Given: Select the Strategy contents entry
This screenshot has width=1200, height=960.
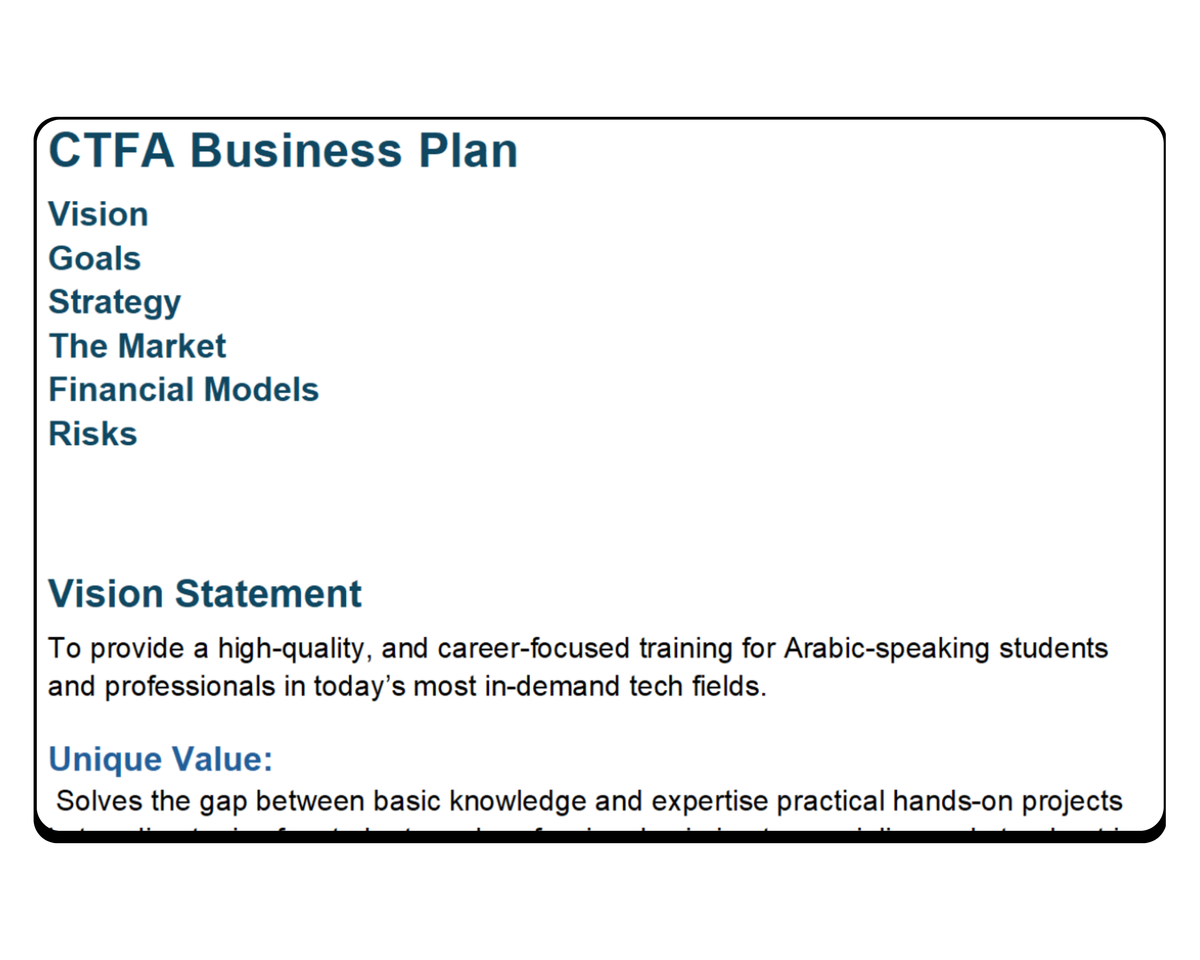Looking at the screenshot, I should coord(114,302).
